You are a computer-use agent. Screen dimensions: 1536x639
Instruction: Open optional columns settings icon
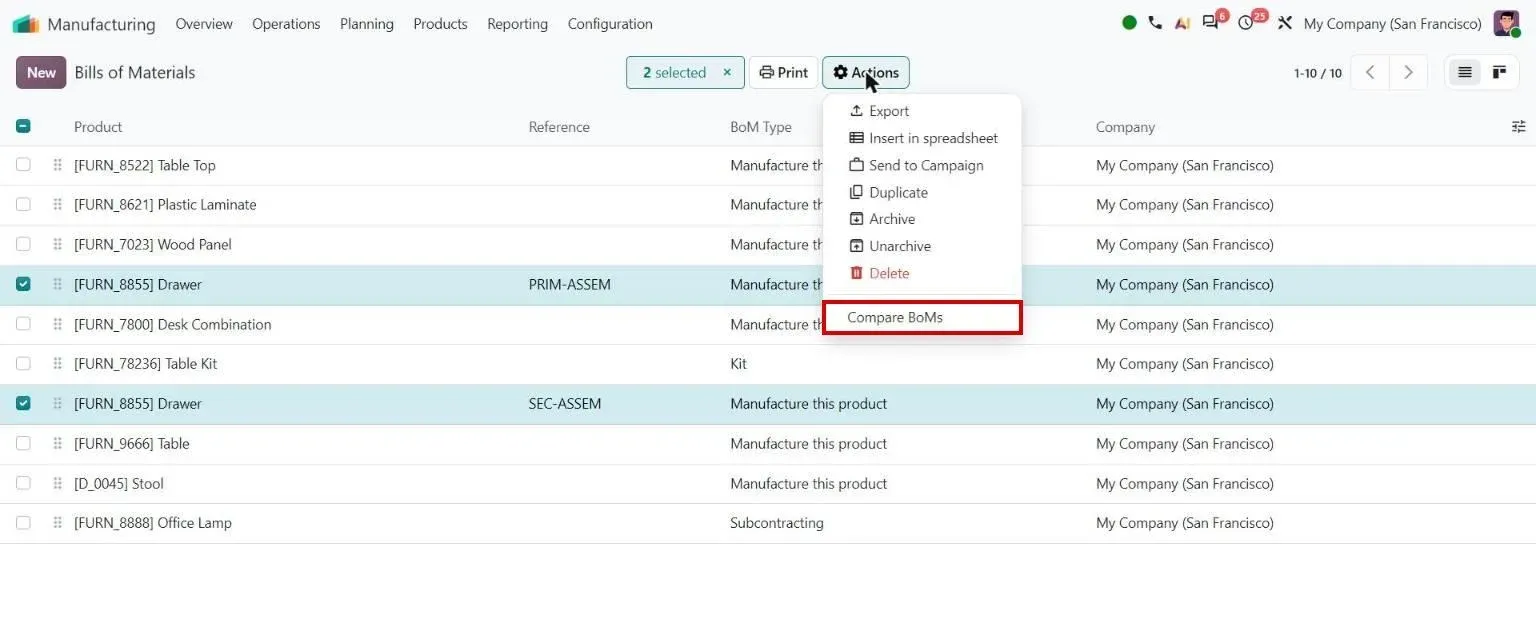click(1518, 127)
